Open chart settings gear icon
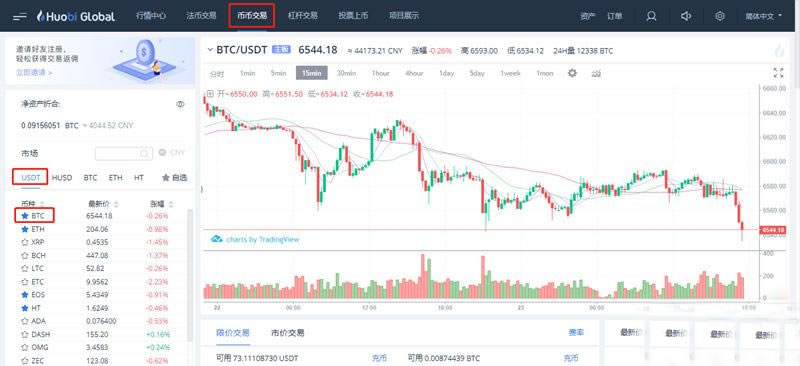This screenshot has height=366, width=800. point(572,73)
